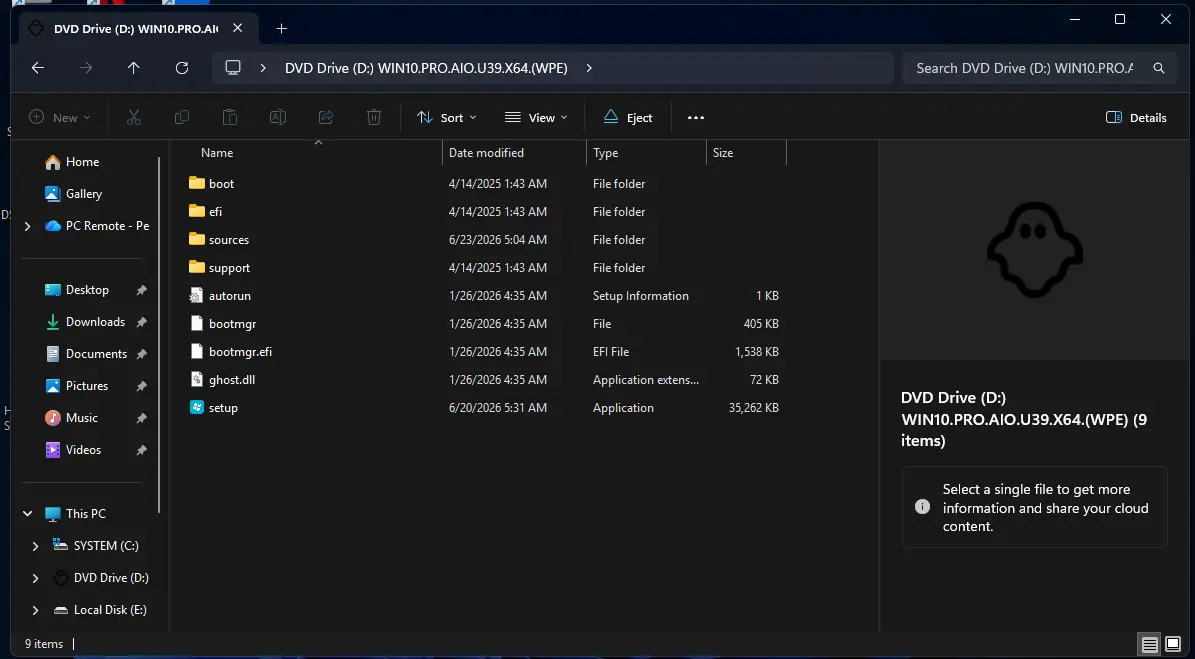The height and width of the screenshot is (659, 1195).
Task: Open Home in navigation pane
Action: pos(72,162)
